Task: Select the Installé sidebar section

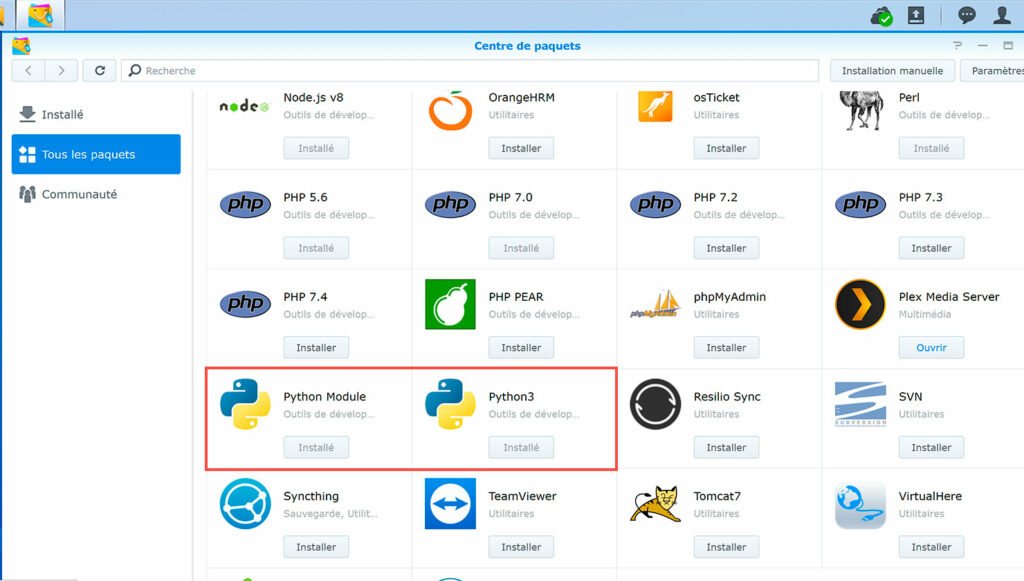Action: (x=96, y=114)
